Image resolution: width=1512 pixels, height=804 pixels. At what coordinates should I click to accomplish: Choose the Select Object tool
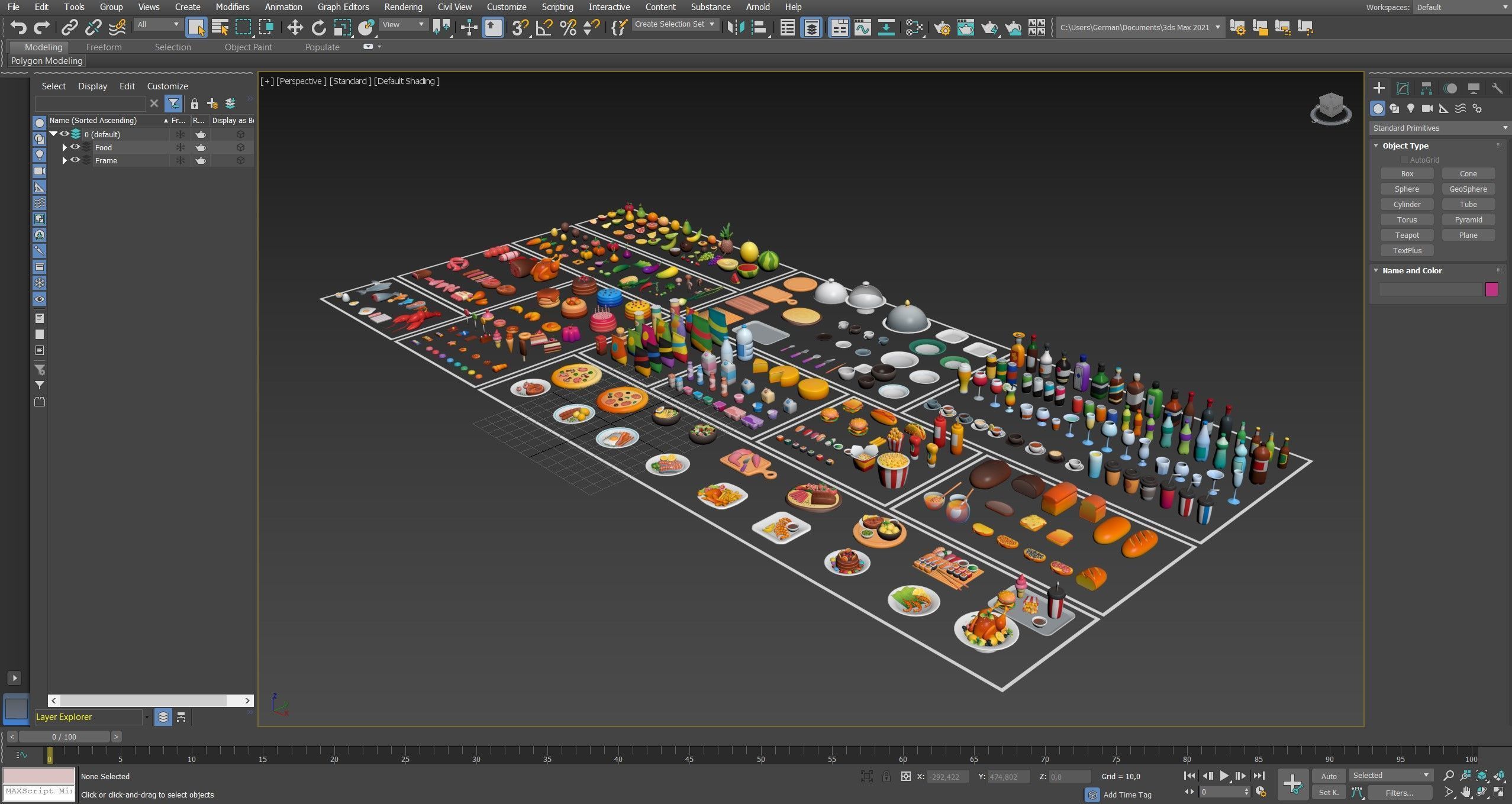tap(196, 27)
